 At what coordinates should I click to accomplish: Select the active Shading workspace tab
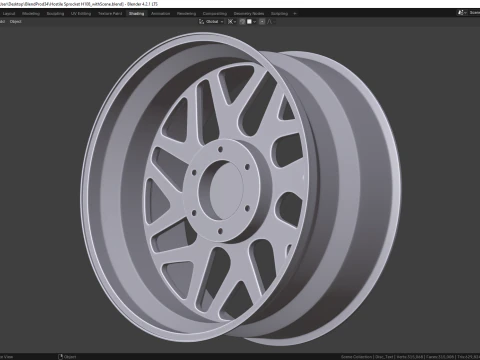[137, 14]
